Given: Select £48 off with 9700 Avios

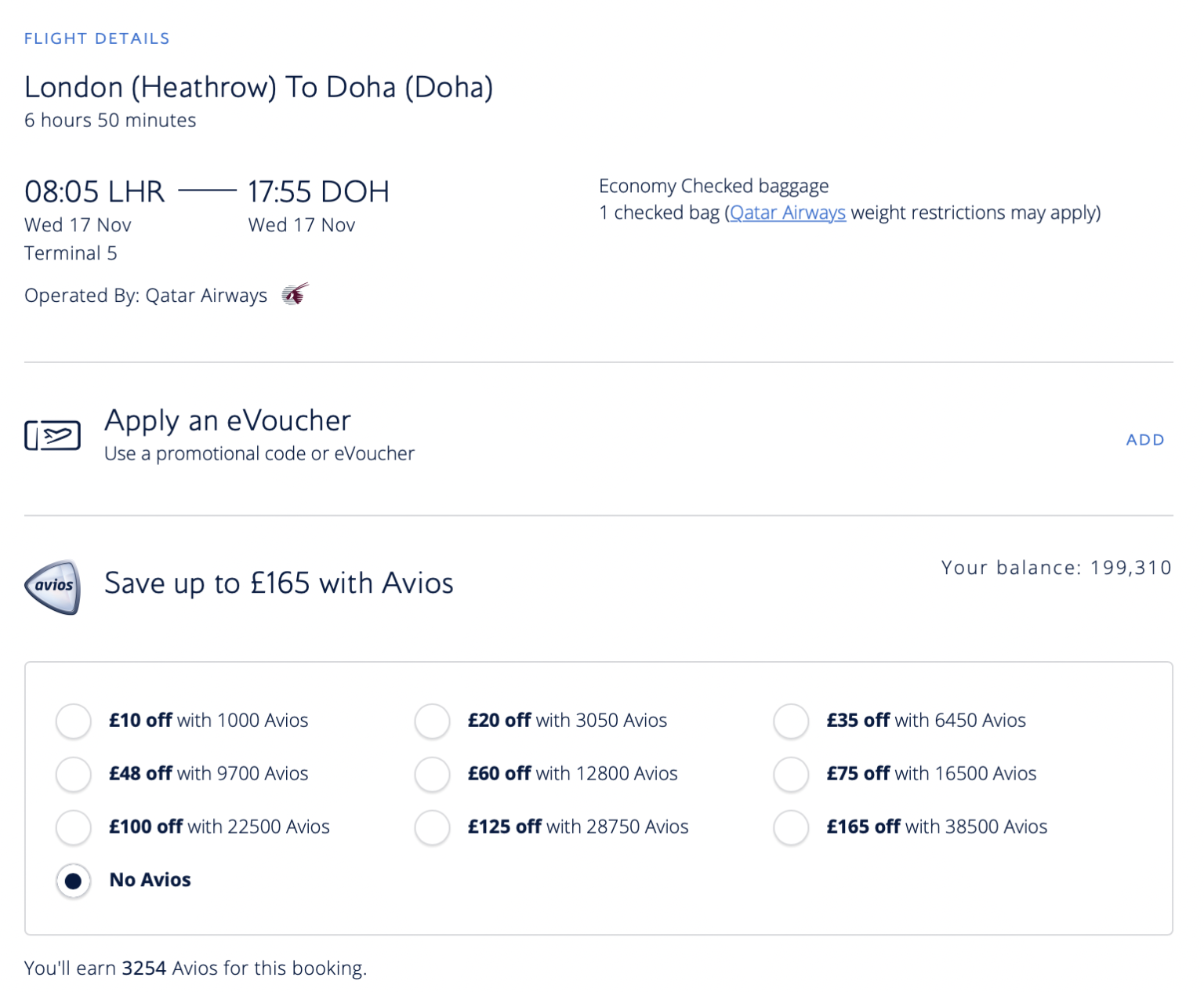Looking at the screenshot, I should coord(73,775).
